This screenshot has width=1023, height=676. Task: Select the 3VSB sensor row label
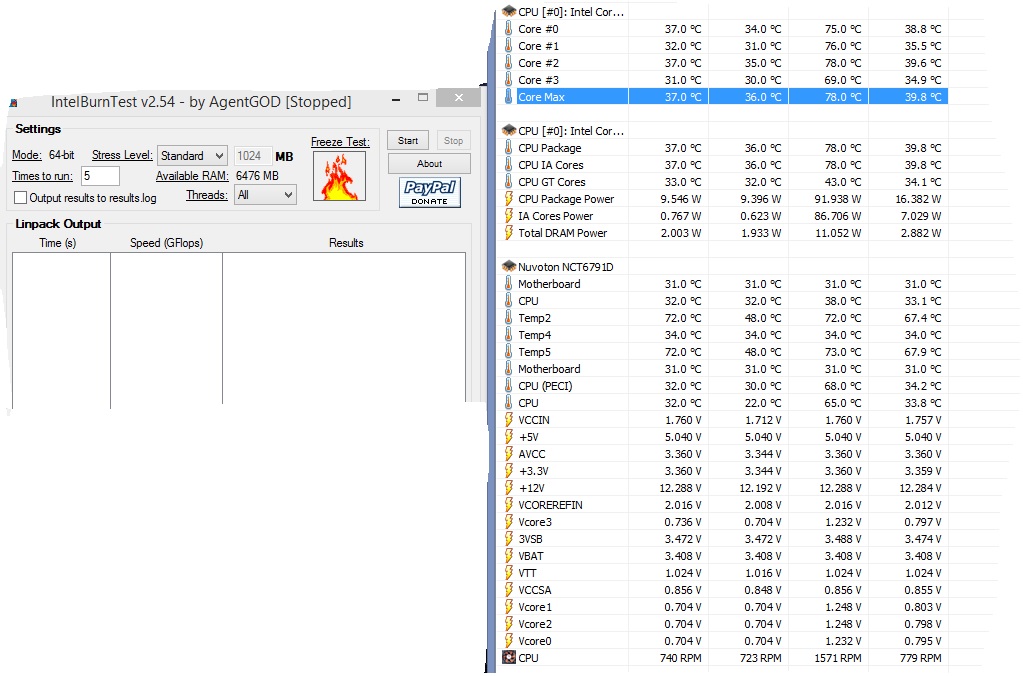530,538
